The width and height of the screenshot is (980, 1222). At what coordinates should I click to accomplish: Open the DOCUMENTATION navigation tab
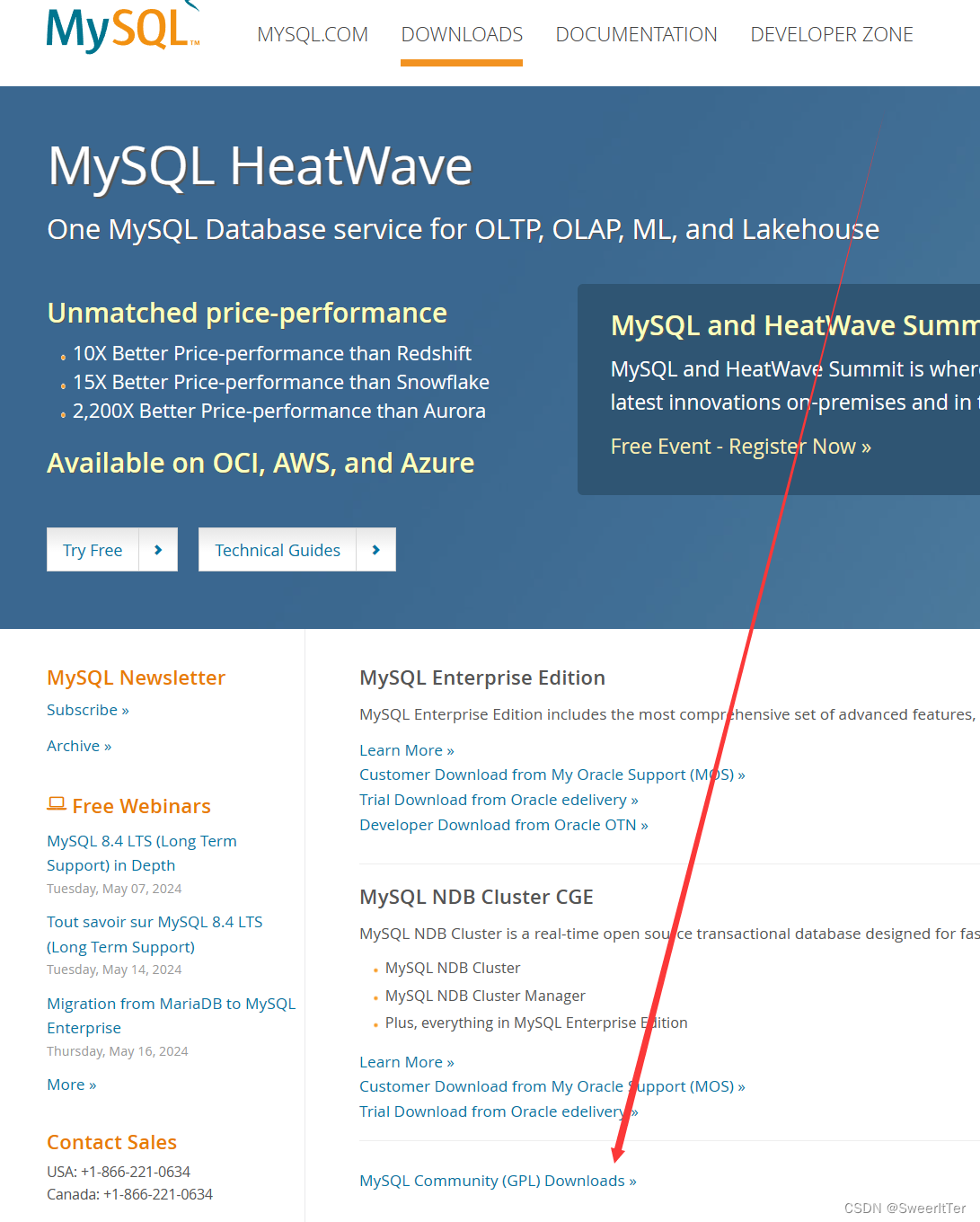click(636, 35)
